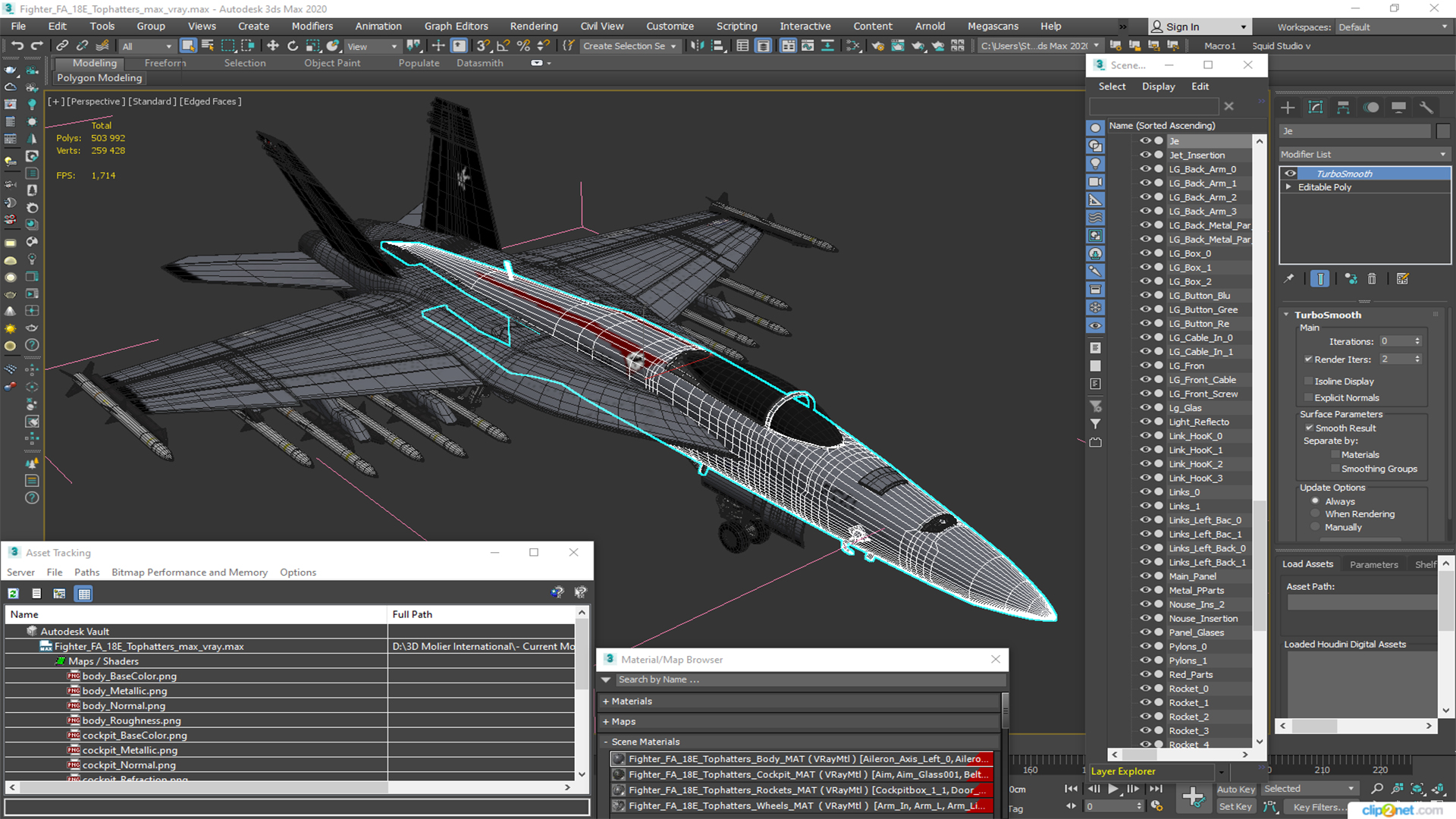Click Configure Modifier Sets icon
The width and height of the screenshot is (1456, 819).
point(1403,279)
